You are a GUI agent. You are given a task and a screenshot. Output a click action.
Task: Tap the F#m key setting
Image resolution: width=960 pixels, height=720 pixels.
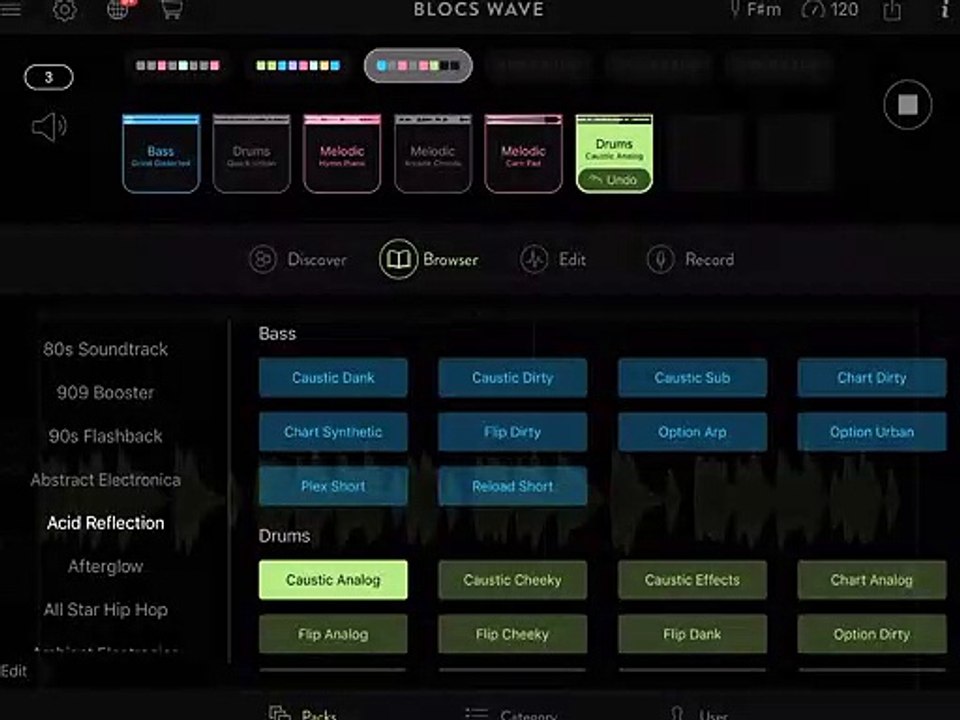click(756, 9)
